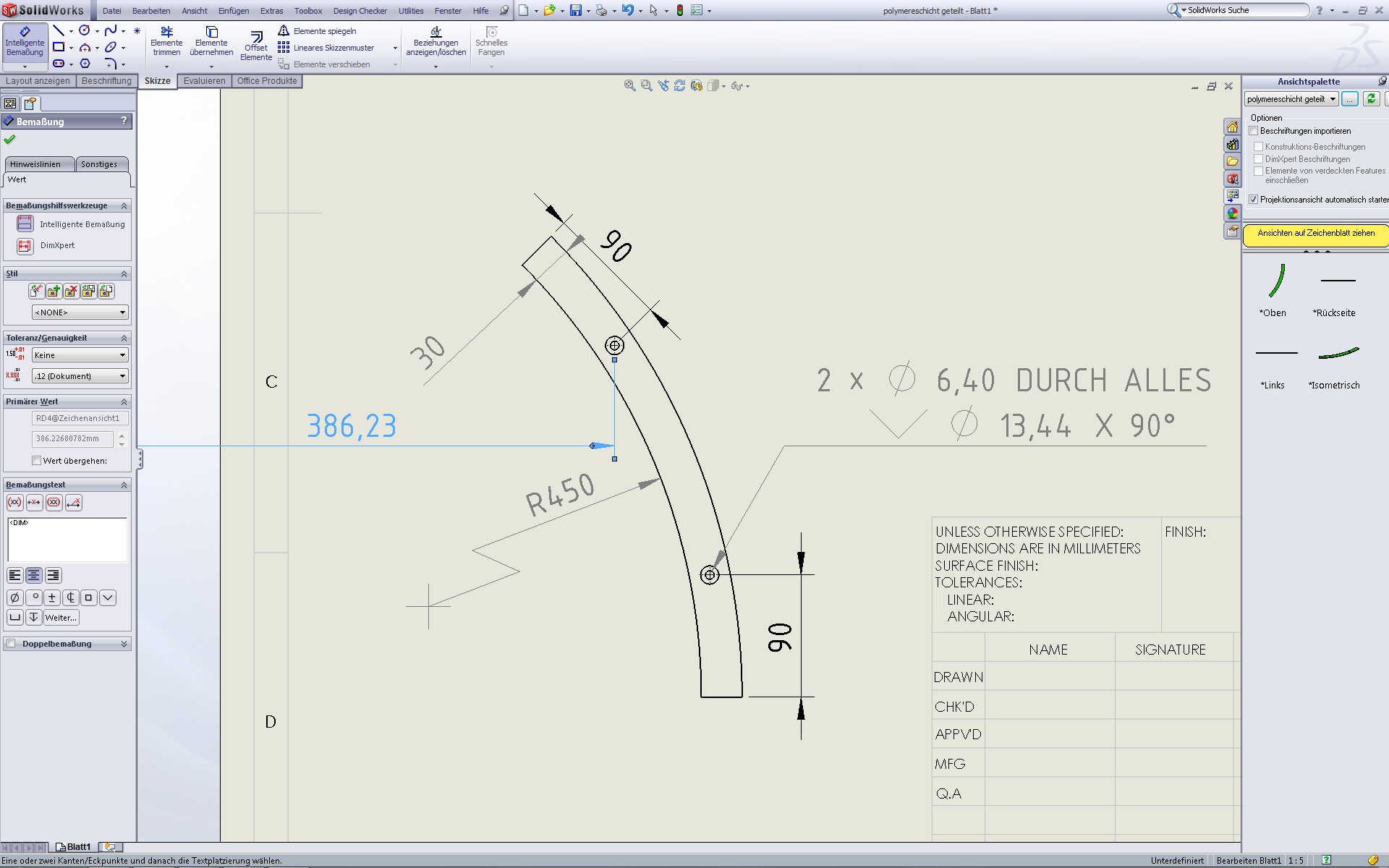The height and width of the screenshot is (868, 1389).
Task: Insert the diameter symbol into dimension text
Action: coord(14,597)
